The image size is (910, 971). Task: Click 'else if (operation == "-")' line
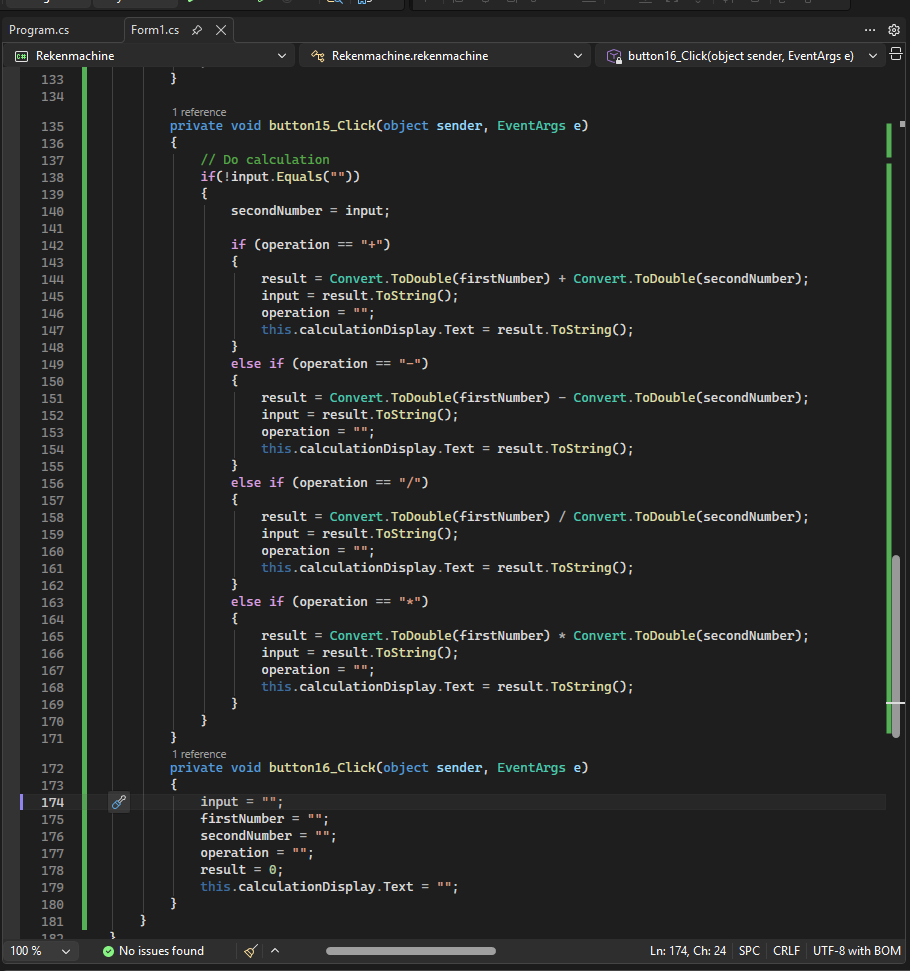tap(330, 364)
